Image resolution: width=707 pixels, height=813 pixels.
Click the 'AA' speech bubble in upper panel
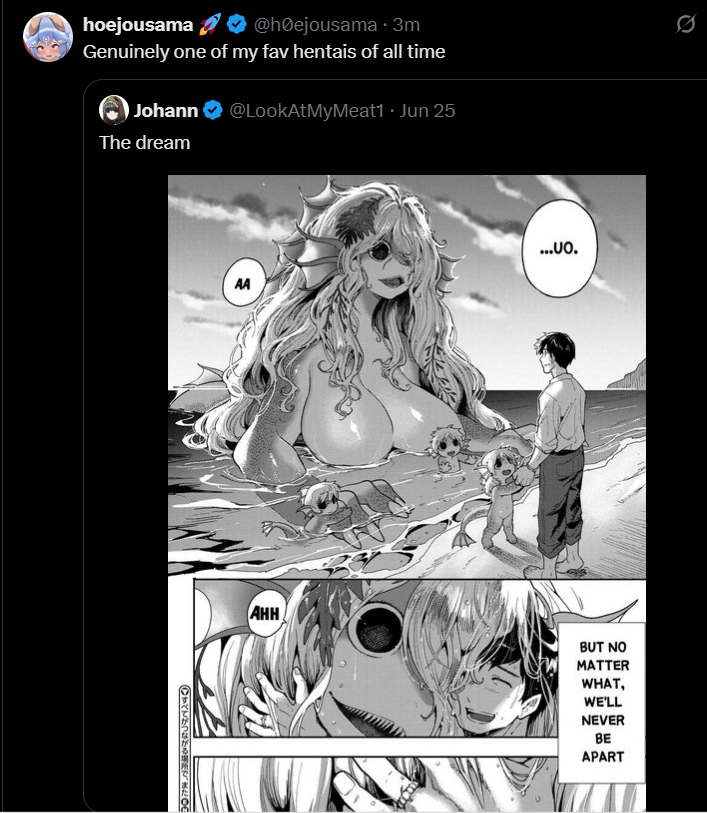(243, 284)
